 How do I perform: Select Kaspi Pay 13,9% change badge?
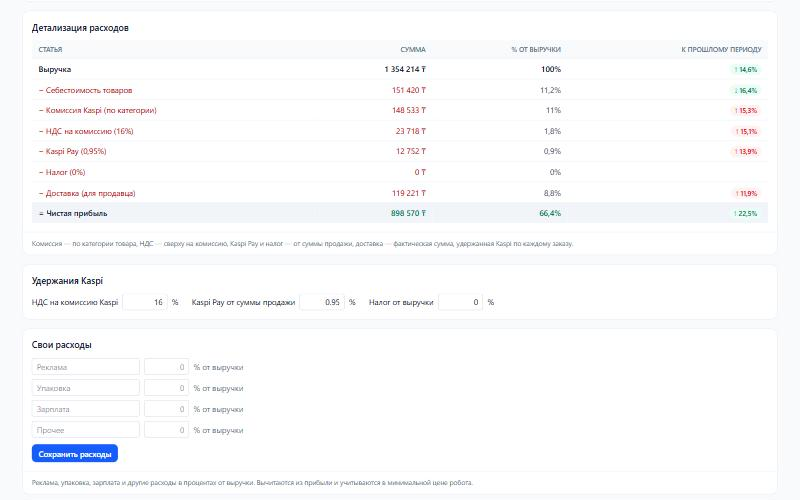pyautogui.click(x=745, y=152)
